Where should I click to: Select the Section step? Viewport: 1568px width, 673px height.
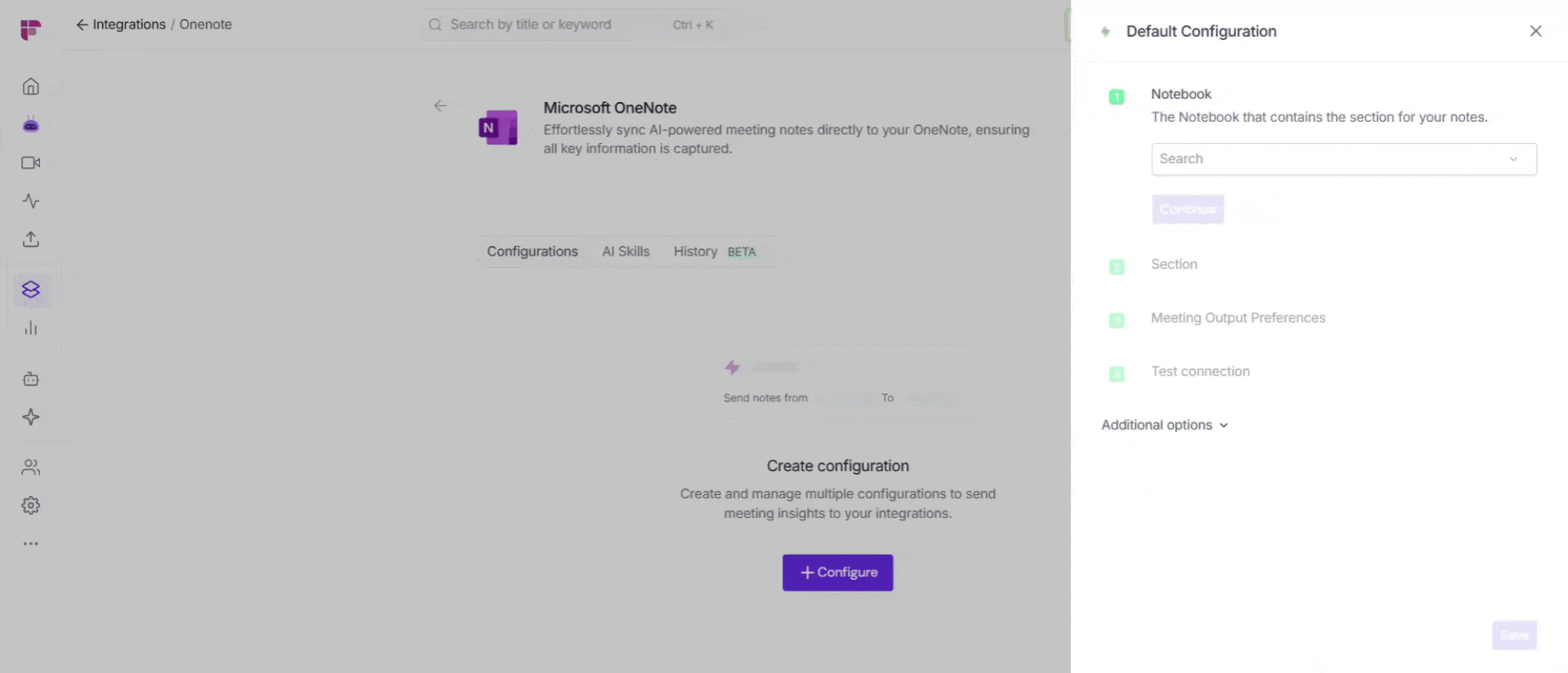1174,265
